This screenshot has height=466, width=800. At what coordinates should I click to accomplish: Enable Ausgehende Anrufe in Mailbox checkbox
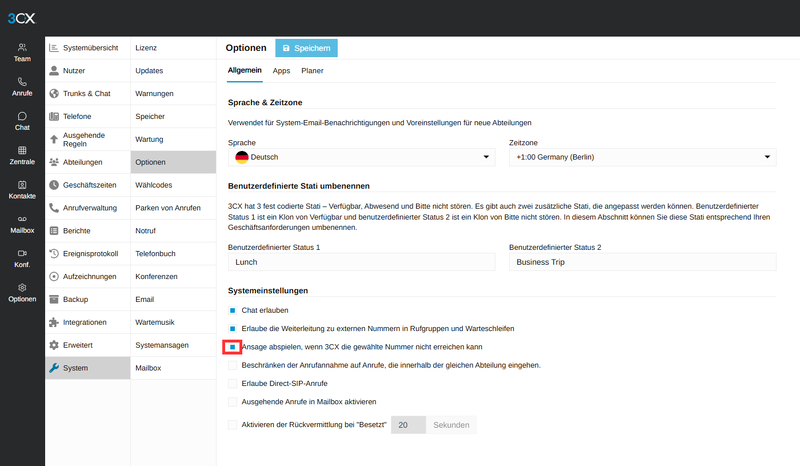pyautogui.click(x=233, y=402)
